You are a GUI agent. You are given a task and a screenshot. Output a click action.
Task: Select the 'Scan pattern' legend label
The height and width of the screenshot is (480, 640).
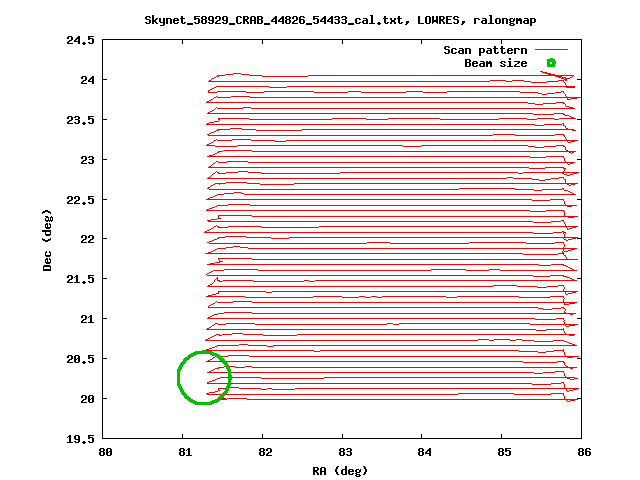[x=485, y=49]
